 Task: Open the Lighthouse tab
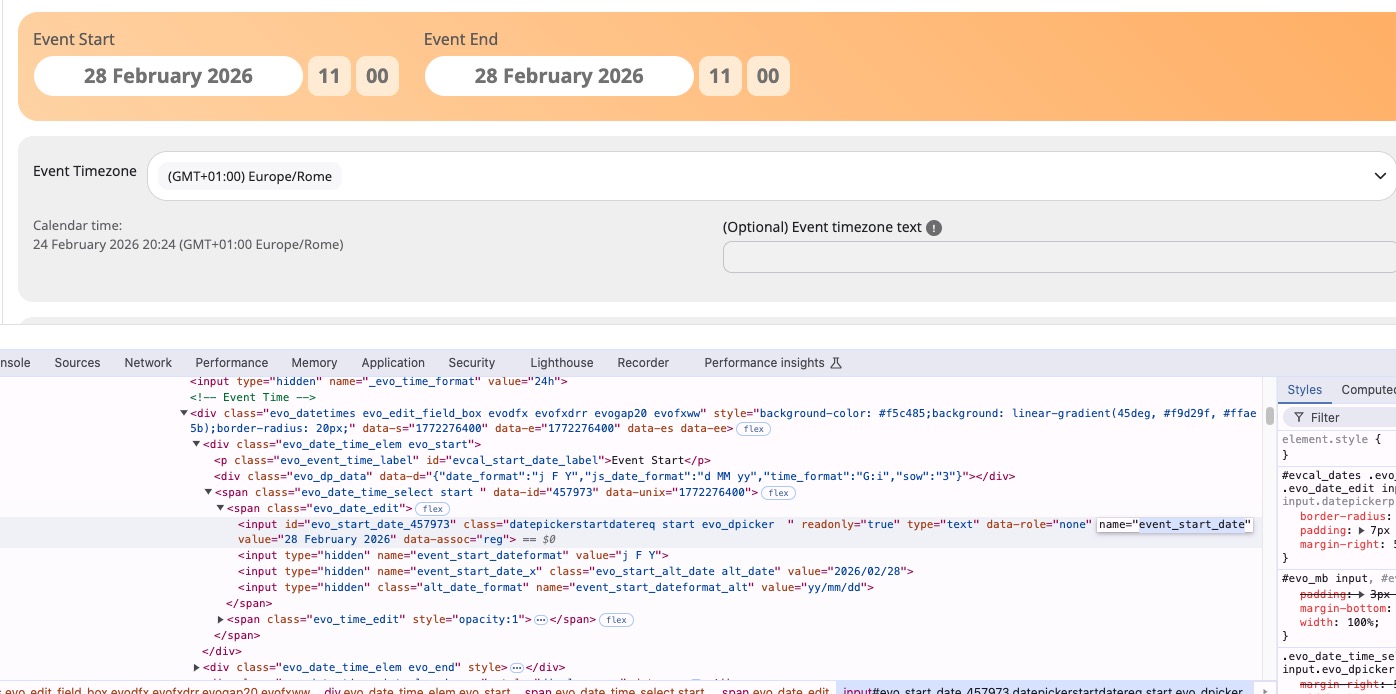[561, 363]
